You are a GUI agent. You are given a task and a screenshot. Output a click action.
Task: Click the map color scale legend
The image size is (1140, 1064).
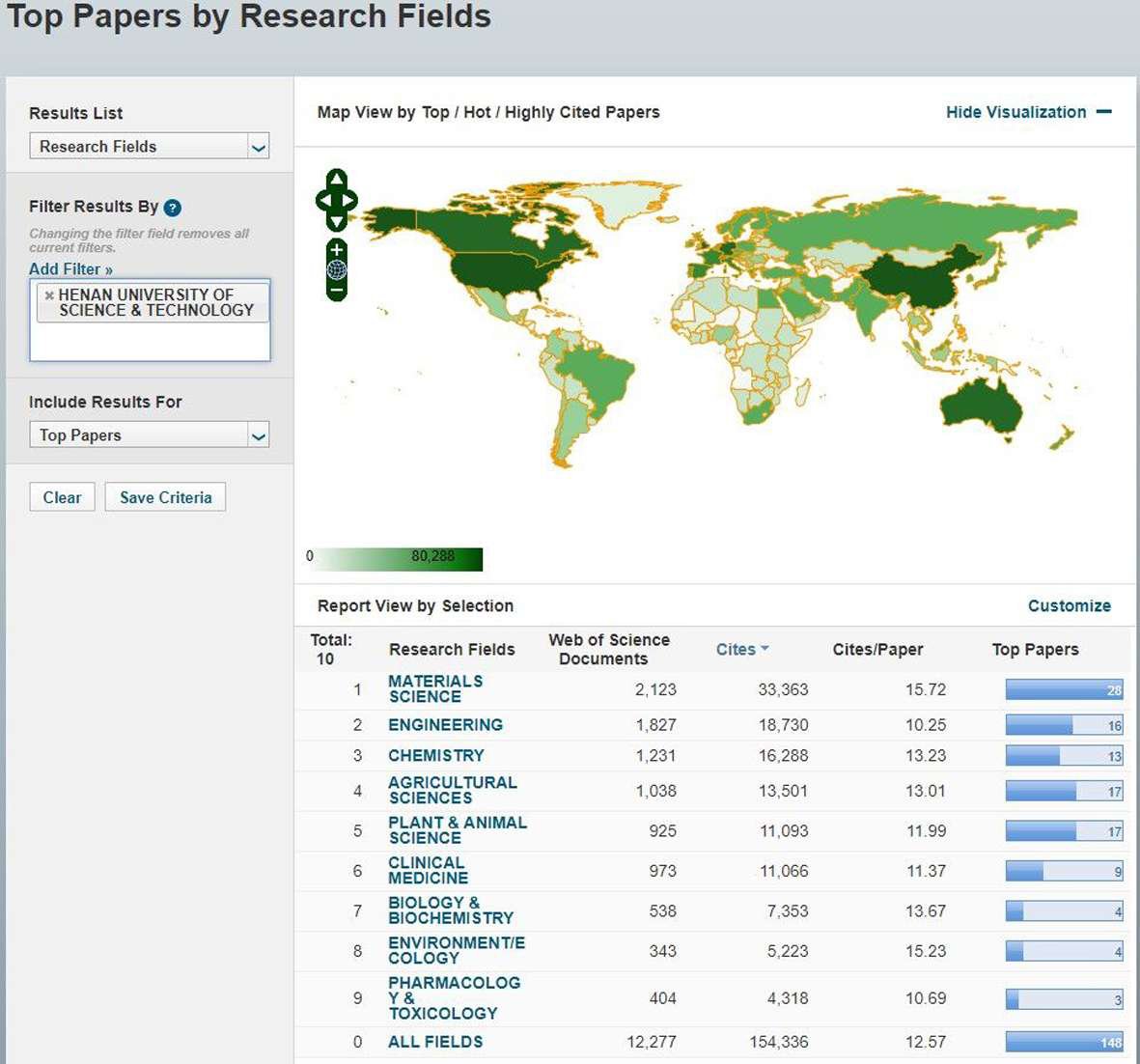coord(394,559)
